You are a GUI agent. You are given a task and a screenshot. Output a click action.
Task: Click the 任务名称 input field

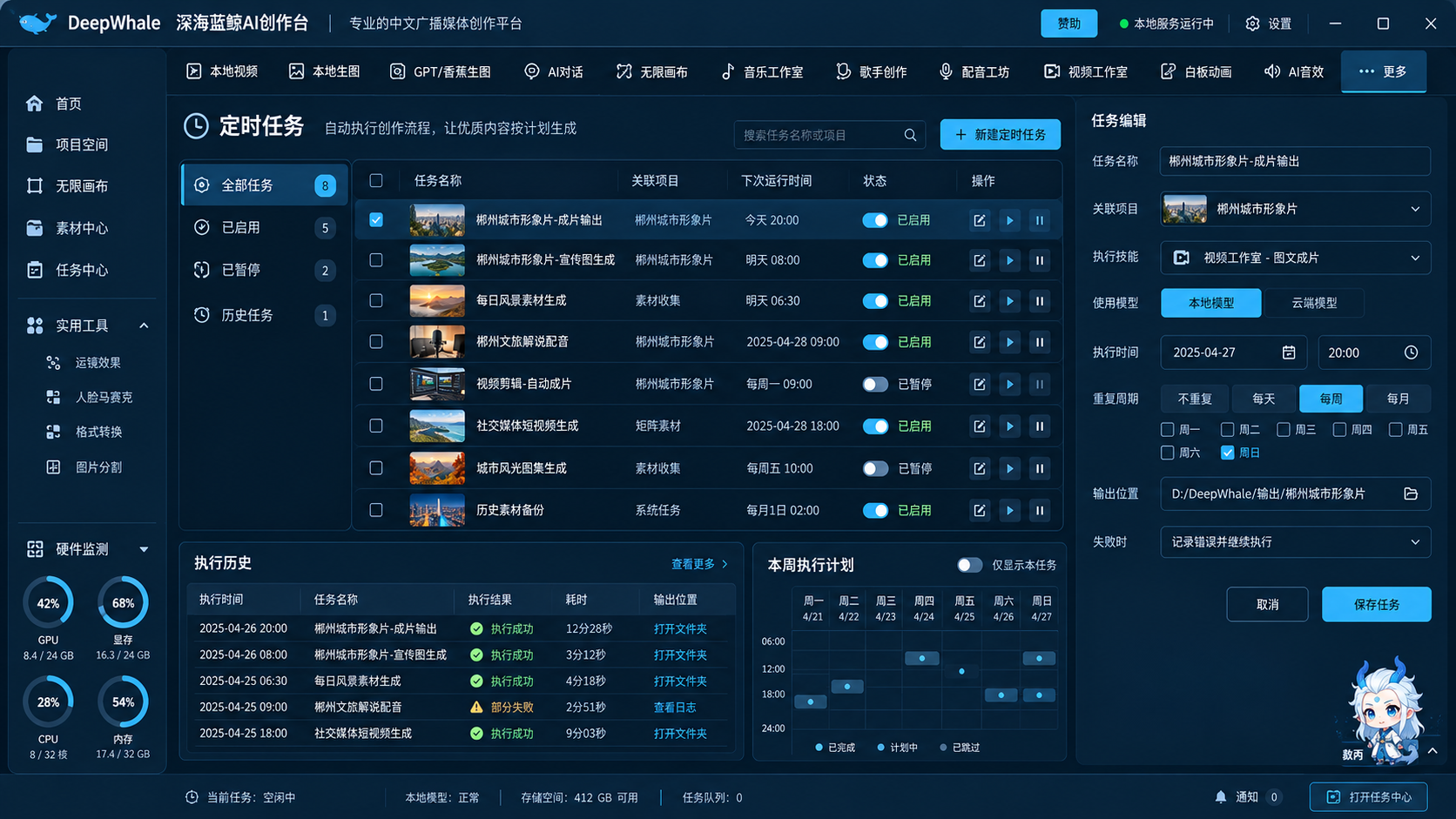click(x=1295, y=161)
